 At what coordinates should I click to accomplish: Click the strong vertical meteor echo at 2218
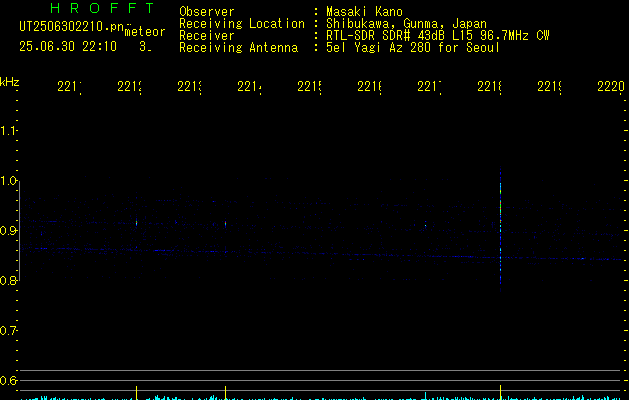click(500, 231)
